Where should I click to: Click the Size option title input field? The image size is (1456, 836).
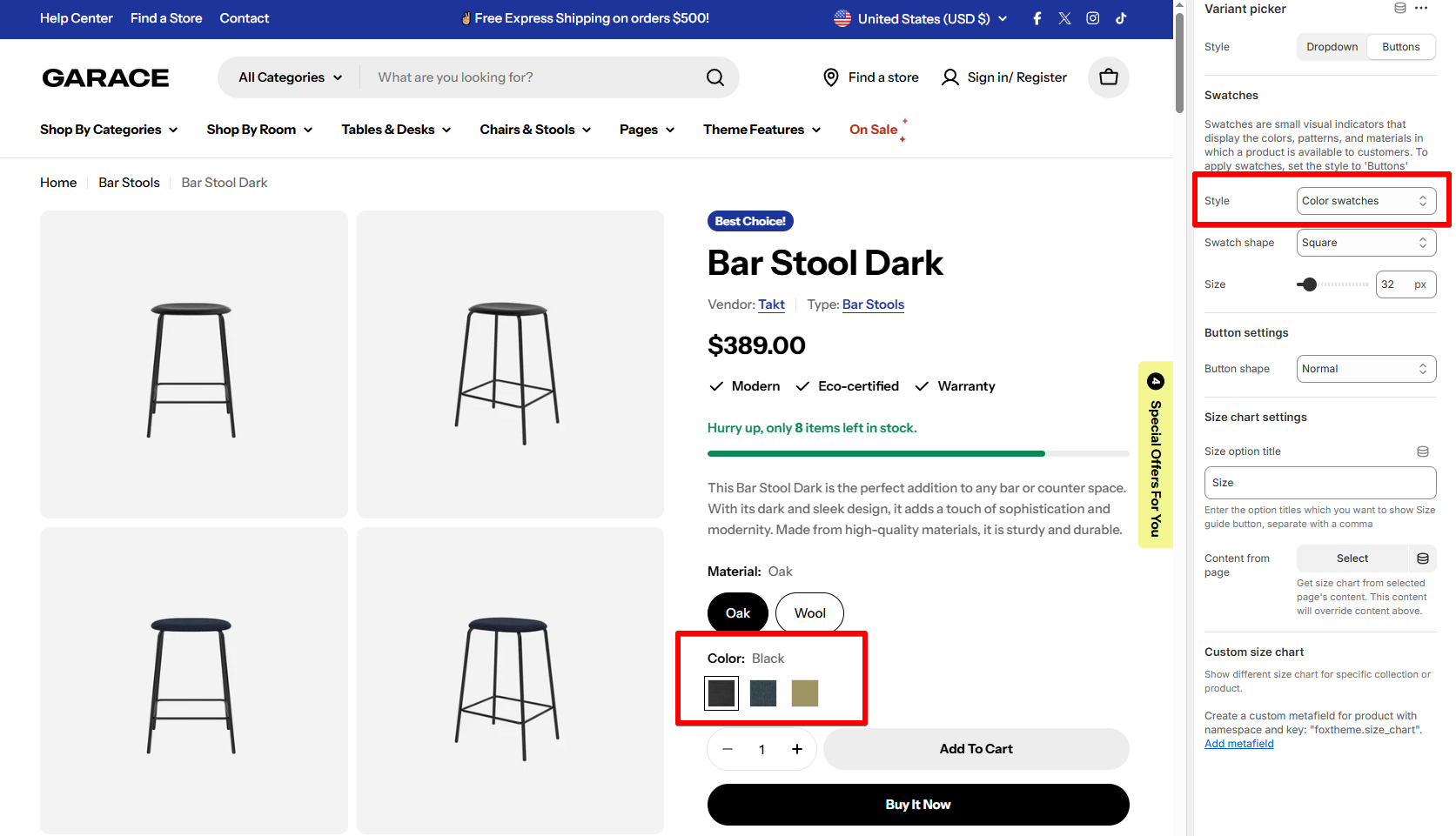point(1320,483)
